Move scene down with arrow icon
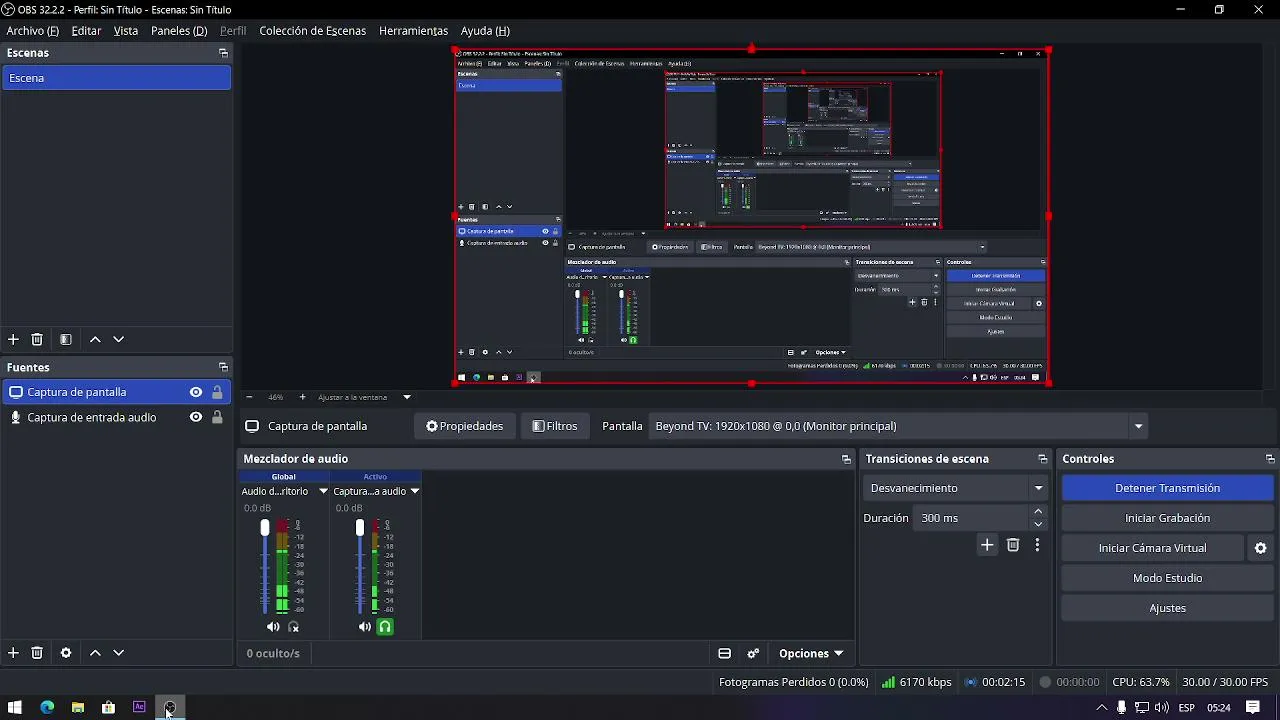This screenshot has height=720, width=1280. [x=118, y=340]
